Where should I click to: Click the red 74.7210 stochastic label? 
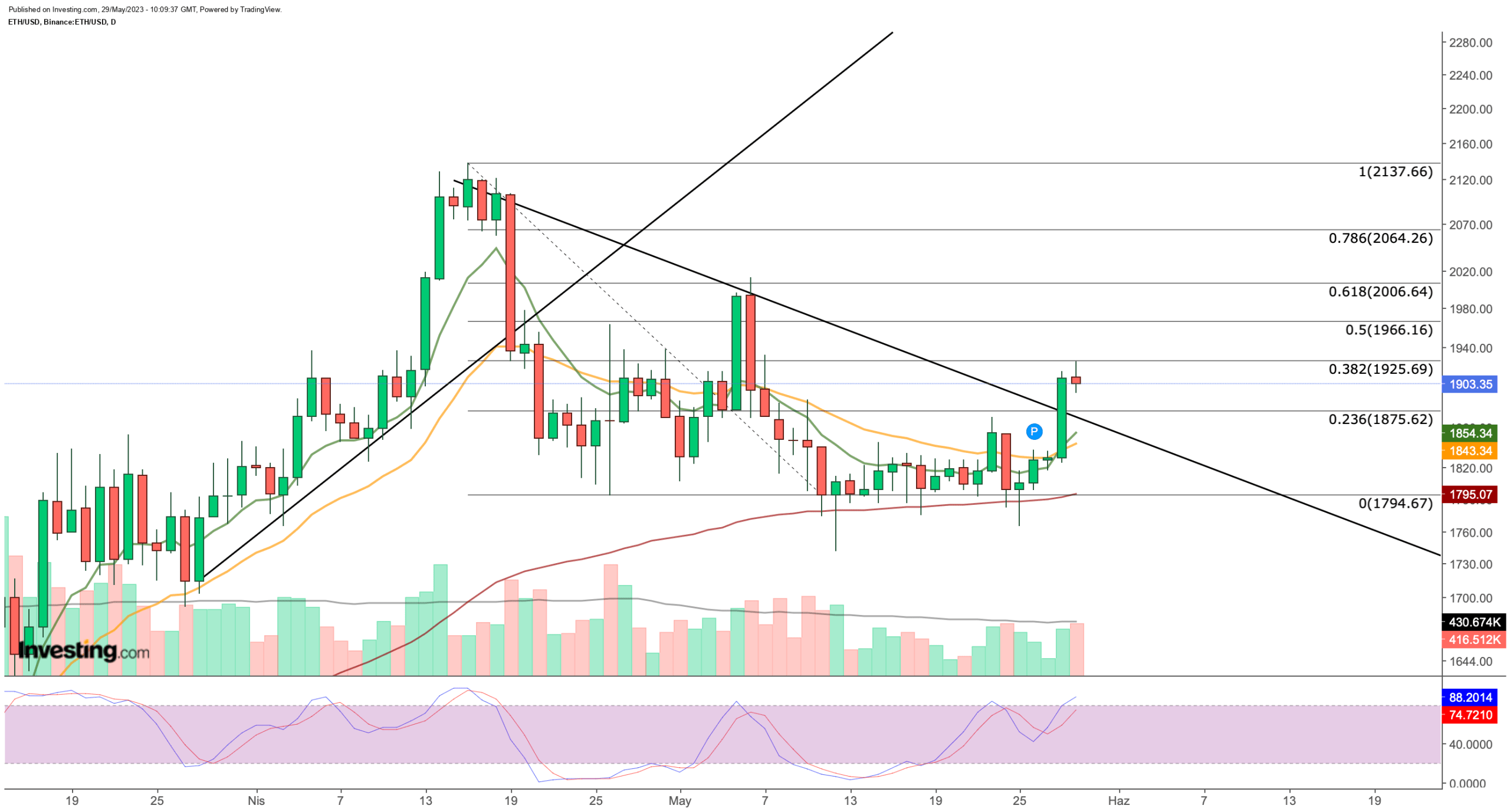pos(1470,715)
